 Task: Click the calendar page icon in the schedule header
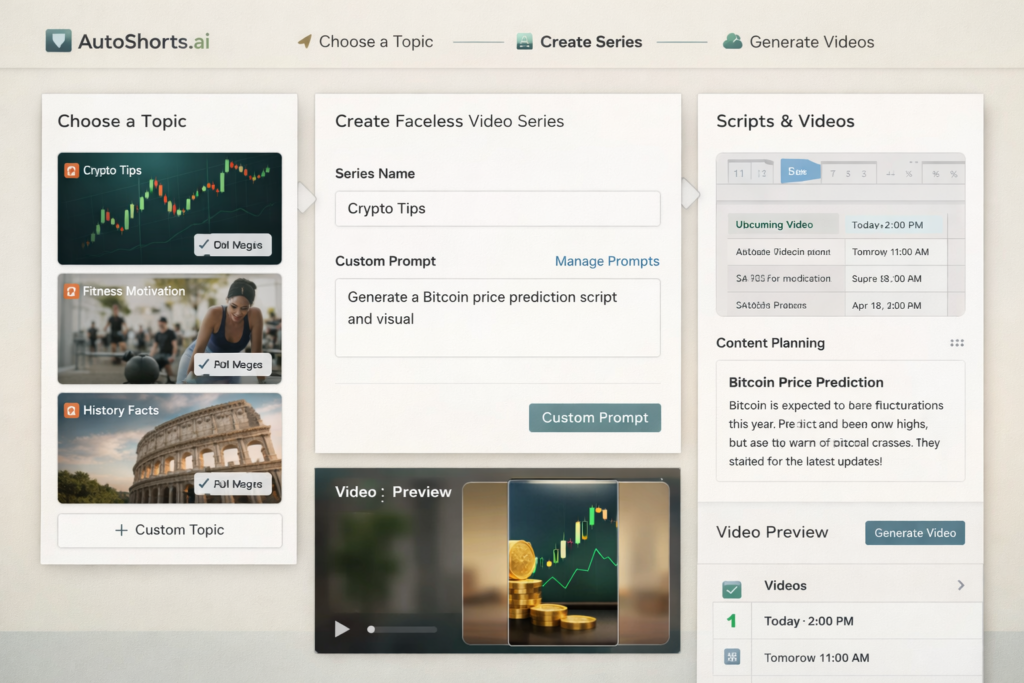pyautogui.click(x=742, y=171)
